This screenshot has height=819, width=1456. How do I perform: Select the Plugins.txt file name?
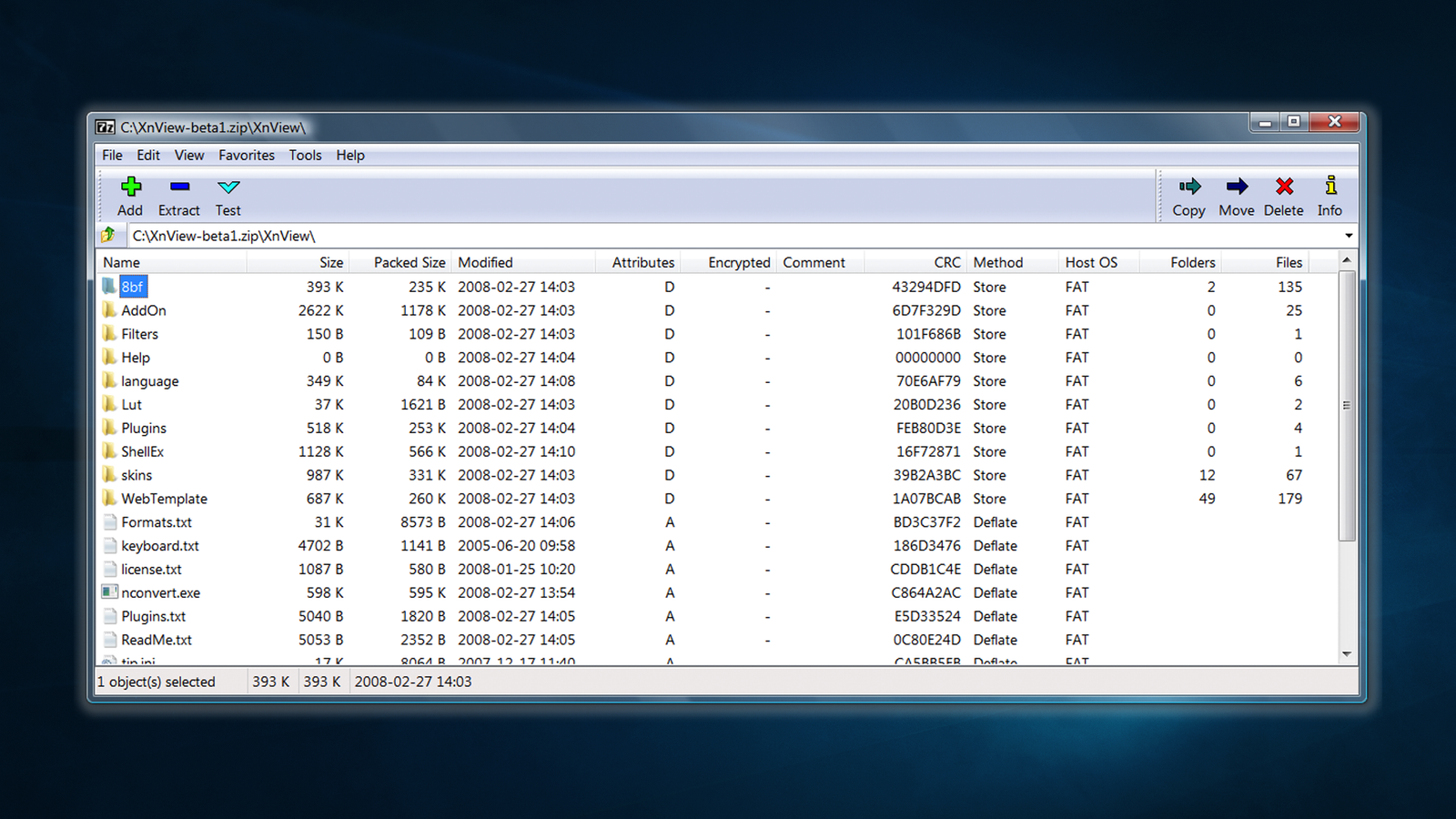tap(153, 616)
